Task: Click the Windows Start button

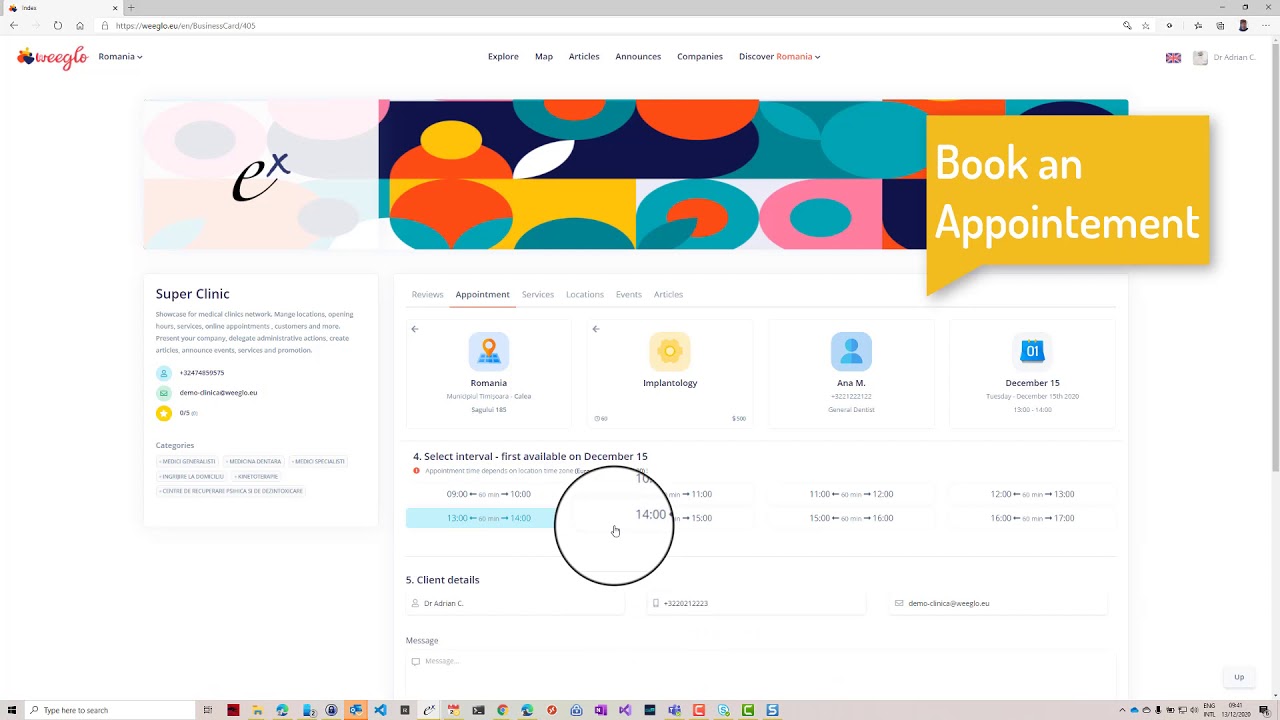Action: tap(12, 710)
